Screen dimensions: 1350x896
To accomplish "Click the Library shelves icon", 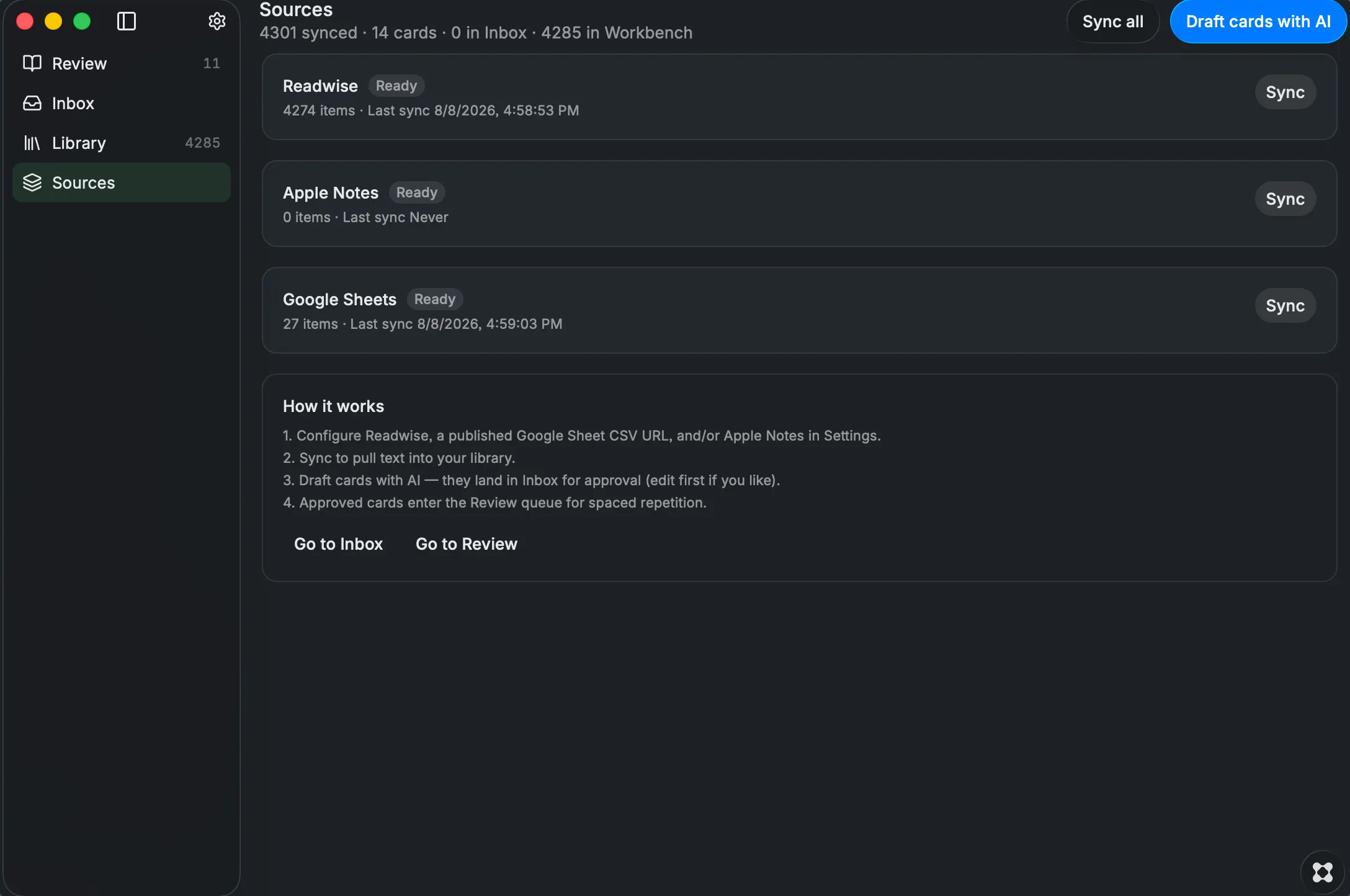I will tap(32, 143).
